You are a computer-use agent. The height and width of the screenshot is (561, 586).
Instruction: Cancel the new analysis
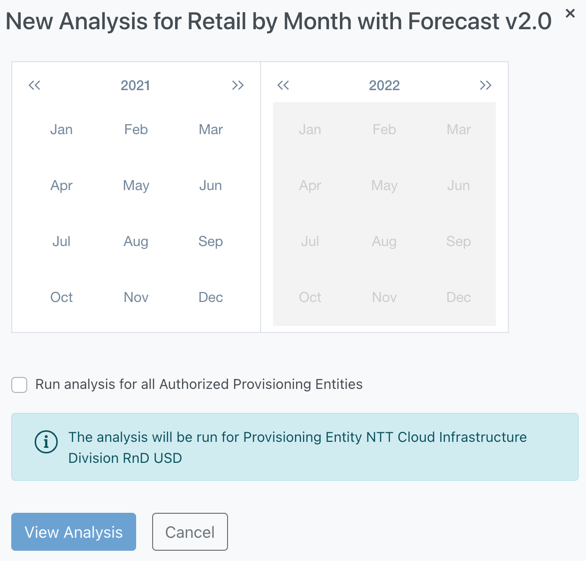(190, 532)
